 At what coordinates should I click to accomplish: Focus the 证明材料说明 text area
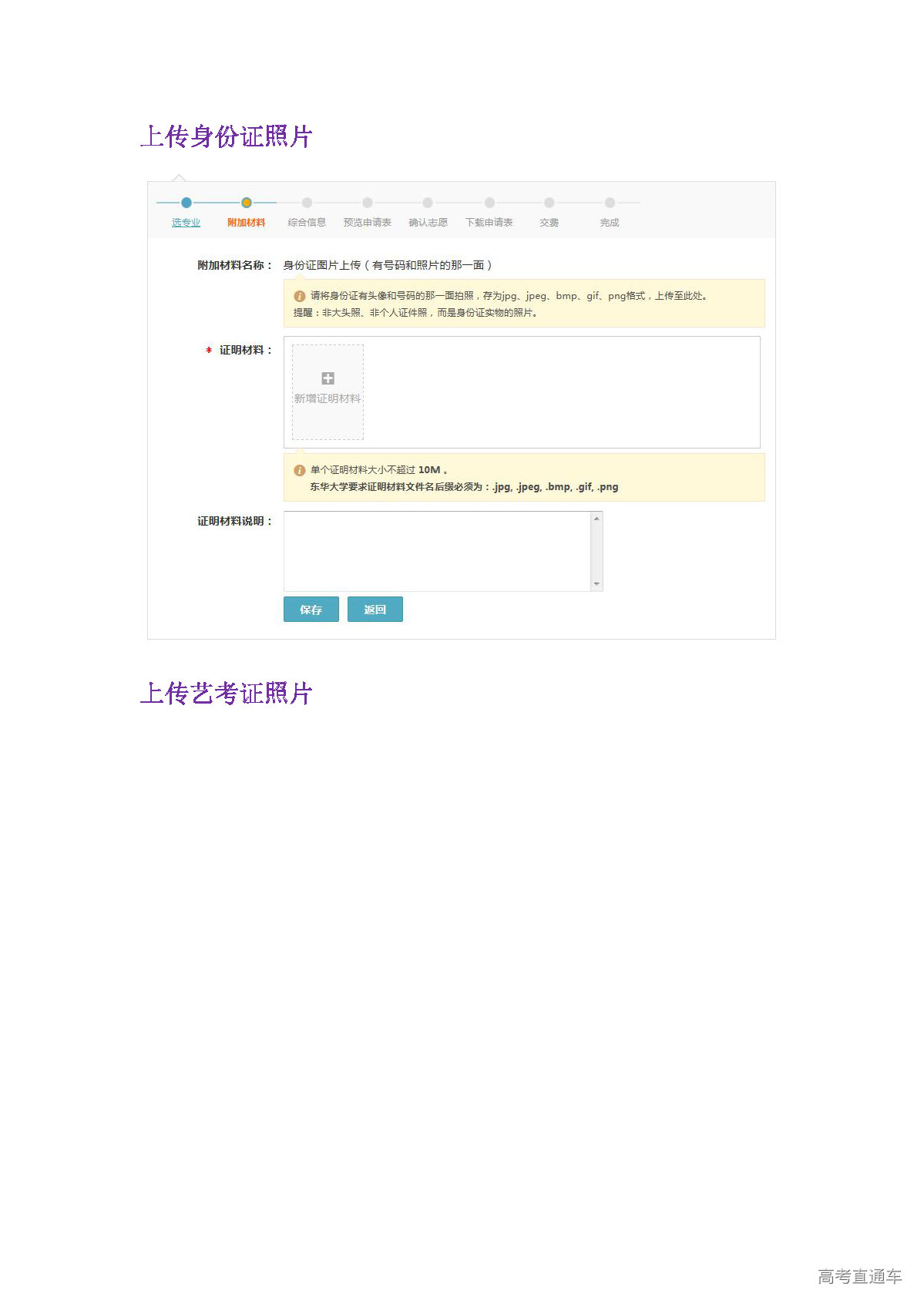point(437,551)
